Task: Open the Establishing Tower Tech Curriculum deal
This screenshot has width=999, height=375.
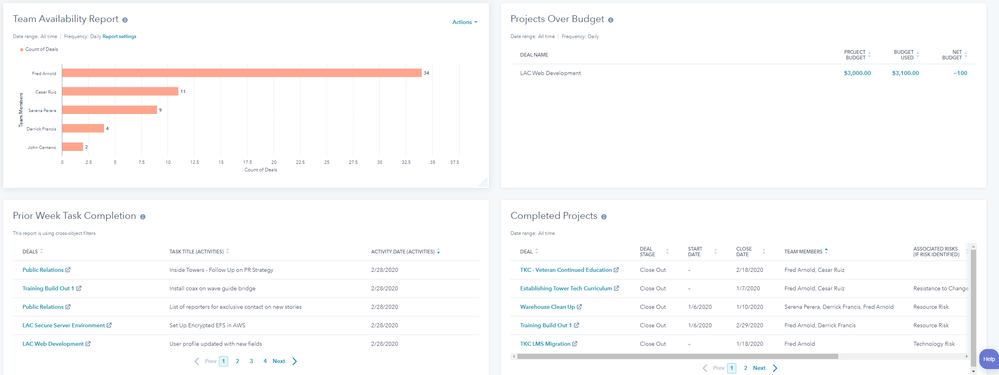Action: (566, 288)
